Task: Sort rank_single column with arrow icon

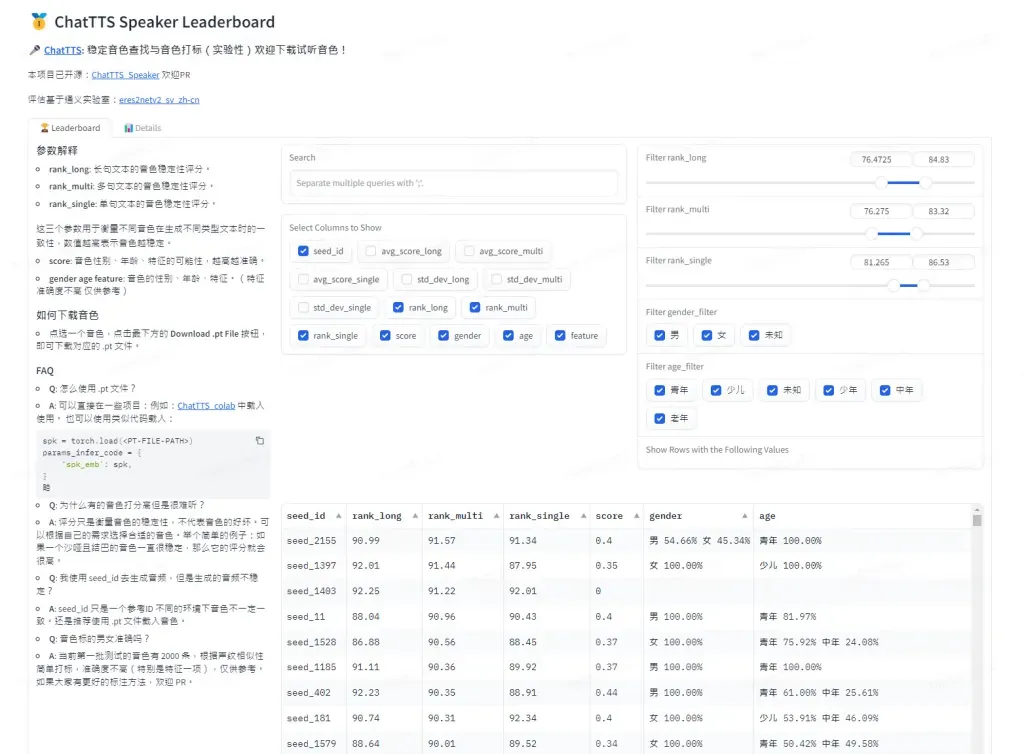Action: (583, 516)
